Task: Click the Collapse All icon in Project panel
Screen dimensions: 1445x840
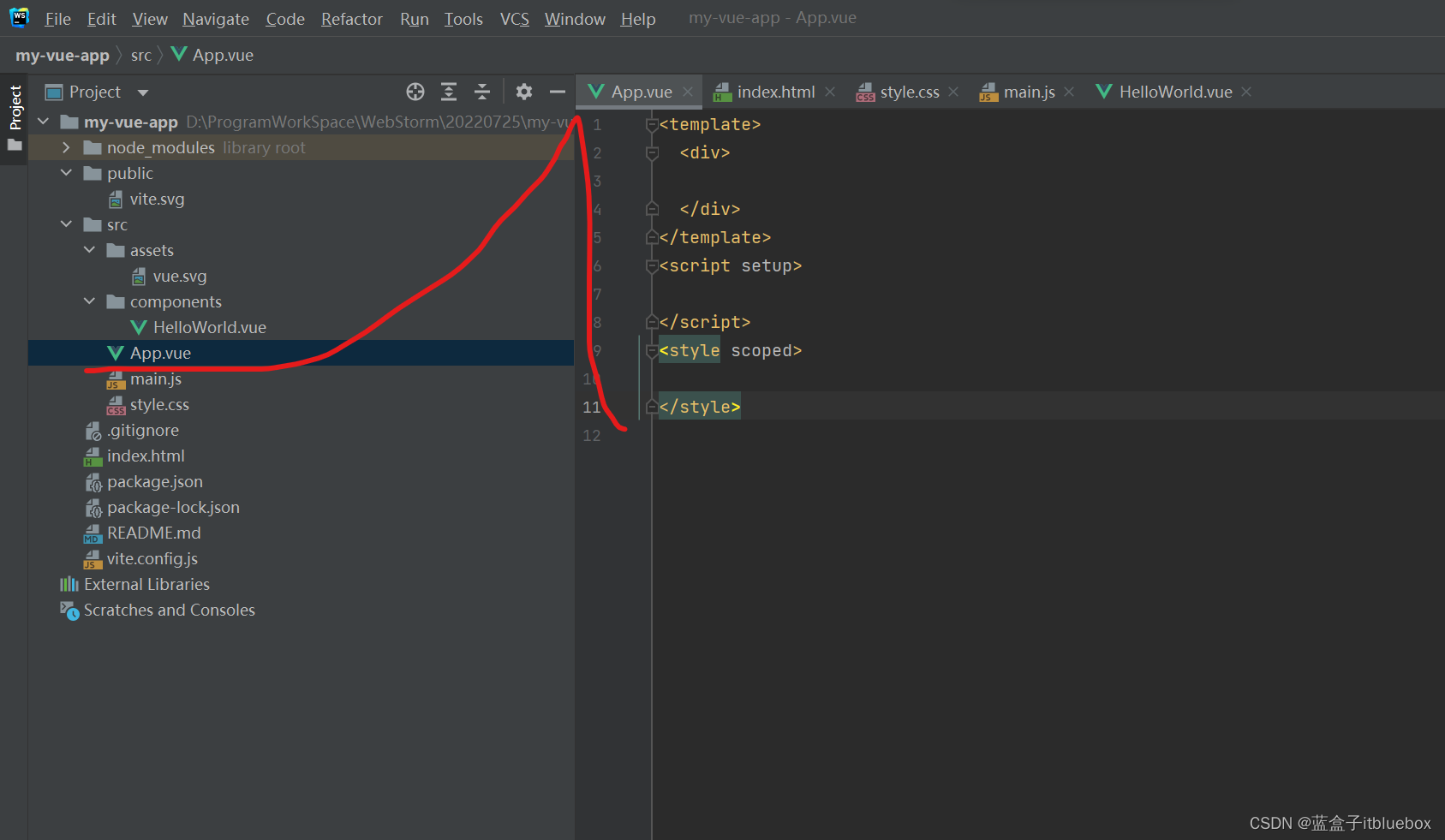Action: [x=482, y=92]
